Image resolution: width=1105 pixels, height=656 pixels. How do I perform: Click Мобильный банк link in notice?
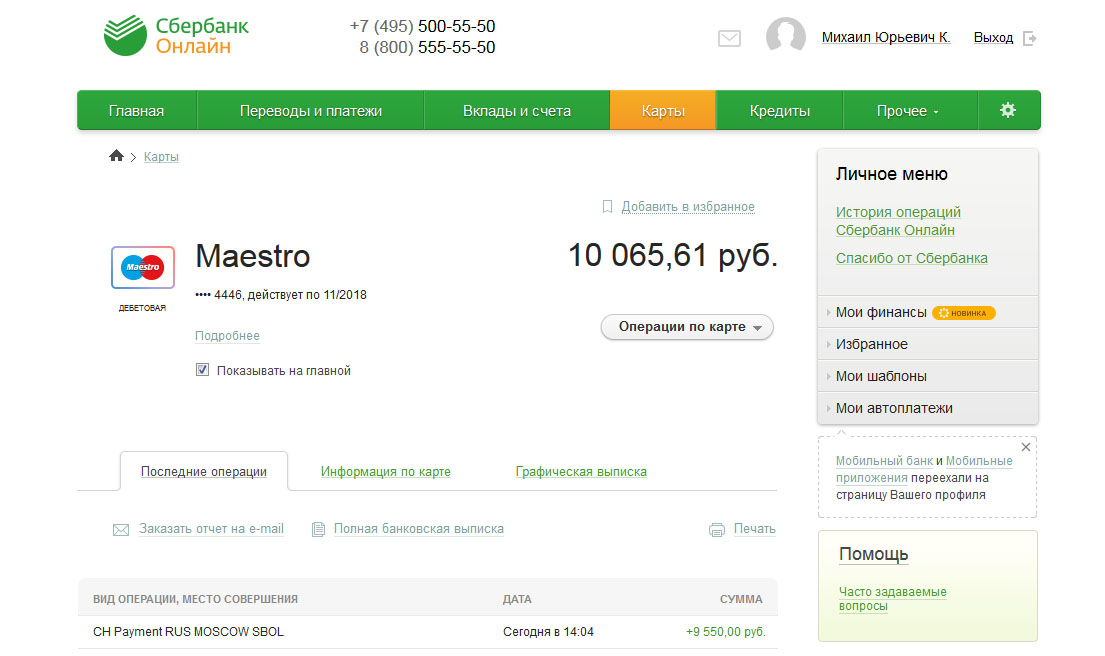(884, 461)
